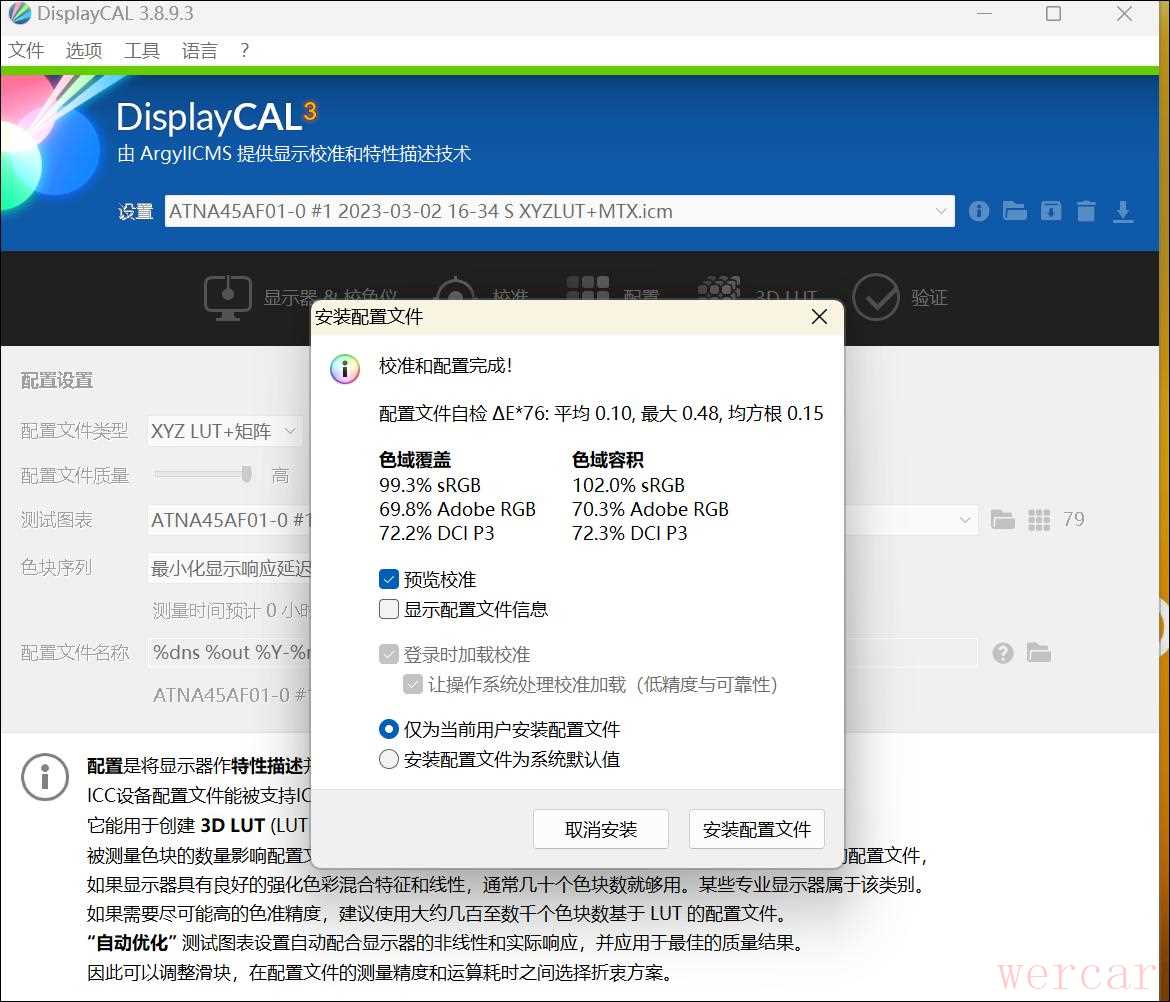Uncheck the 预览校准 checkbox

coord(389,579)
